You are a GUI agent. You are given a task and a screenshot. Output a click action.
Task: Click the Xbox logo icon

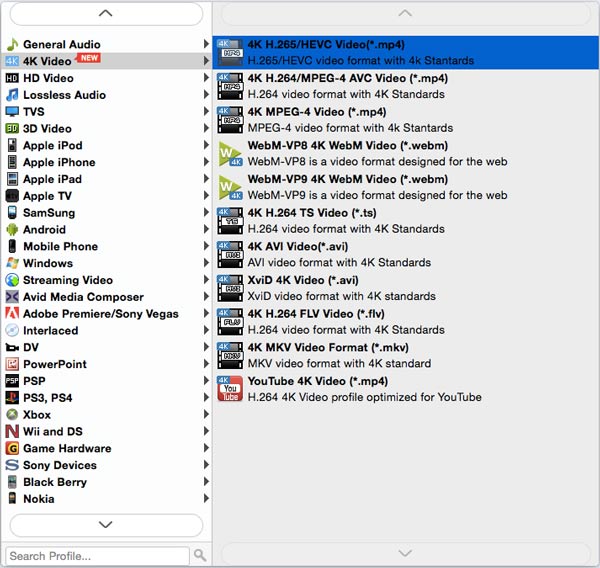(12, 415)
